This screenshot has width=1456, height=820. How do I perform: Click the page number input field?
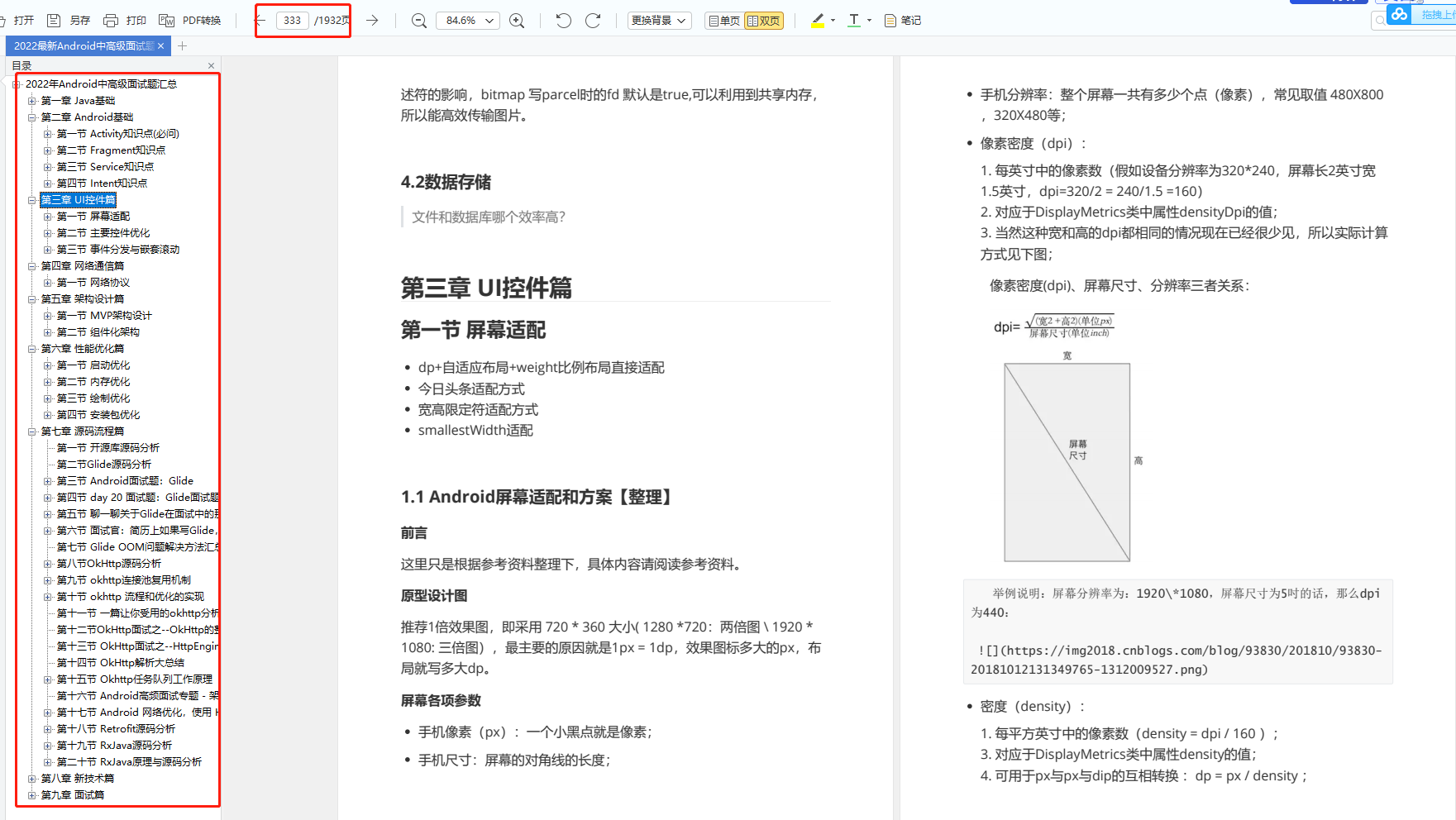pos(291,20)
